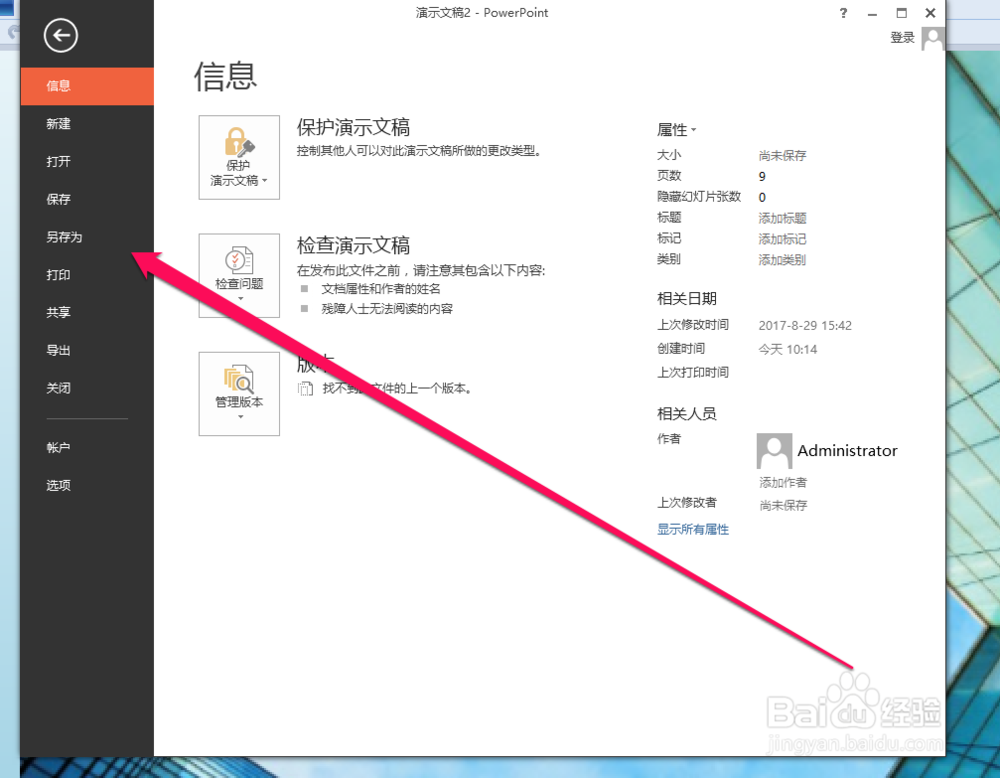Minimize the PowerPoint window
This screenshot has width=1000, height=778.
pyautogui.click(x=872, y=13)
